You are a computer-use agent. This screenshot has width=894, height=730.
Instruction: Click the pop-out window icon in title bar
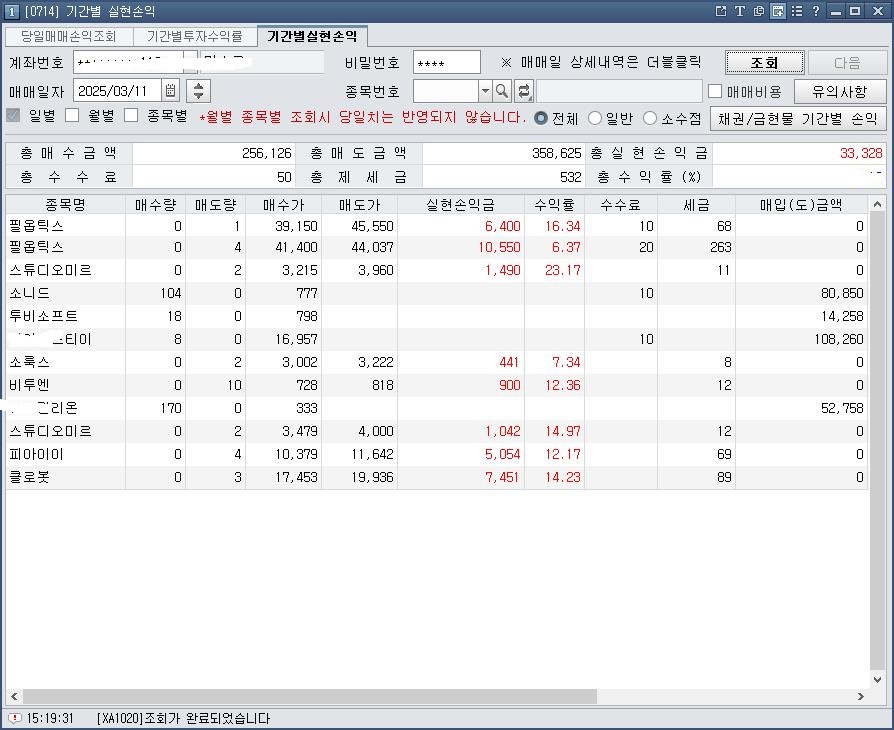(x=721, y=11)
